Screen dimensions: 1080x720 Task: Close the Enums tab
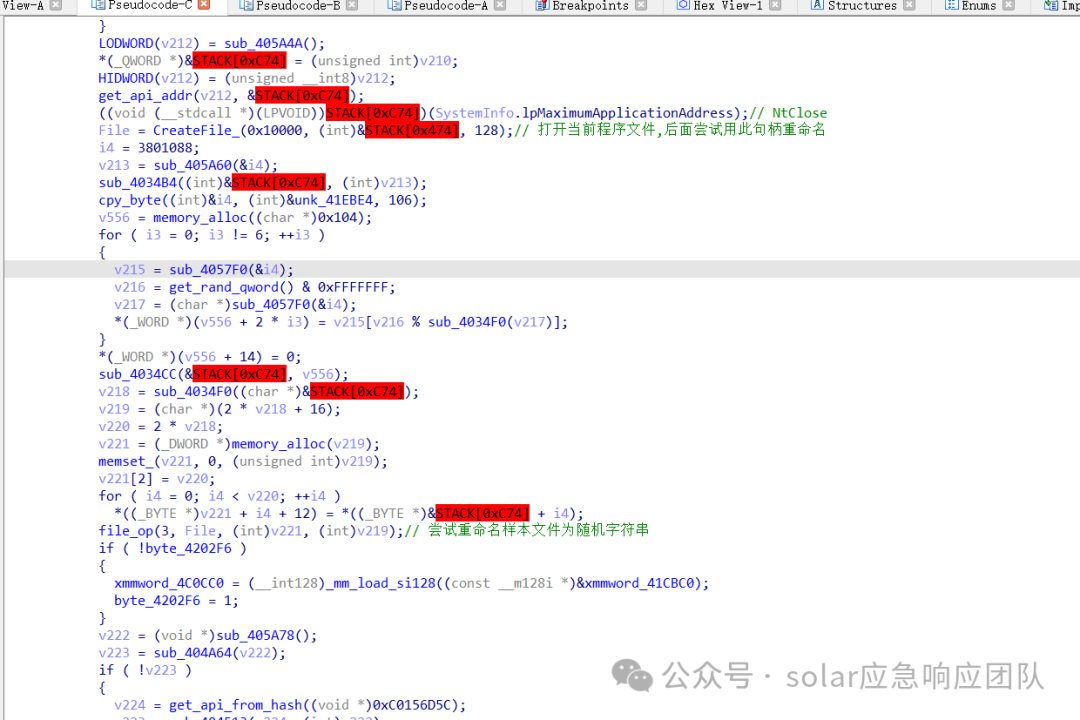click(x=1008, y=5)
